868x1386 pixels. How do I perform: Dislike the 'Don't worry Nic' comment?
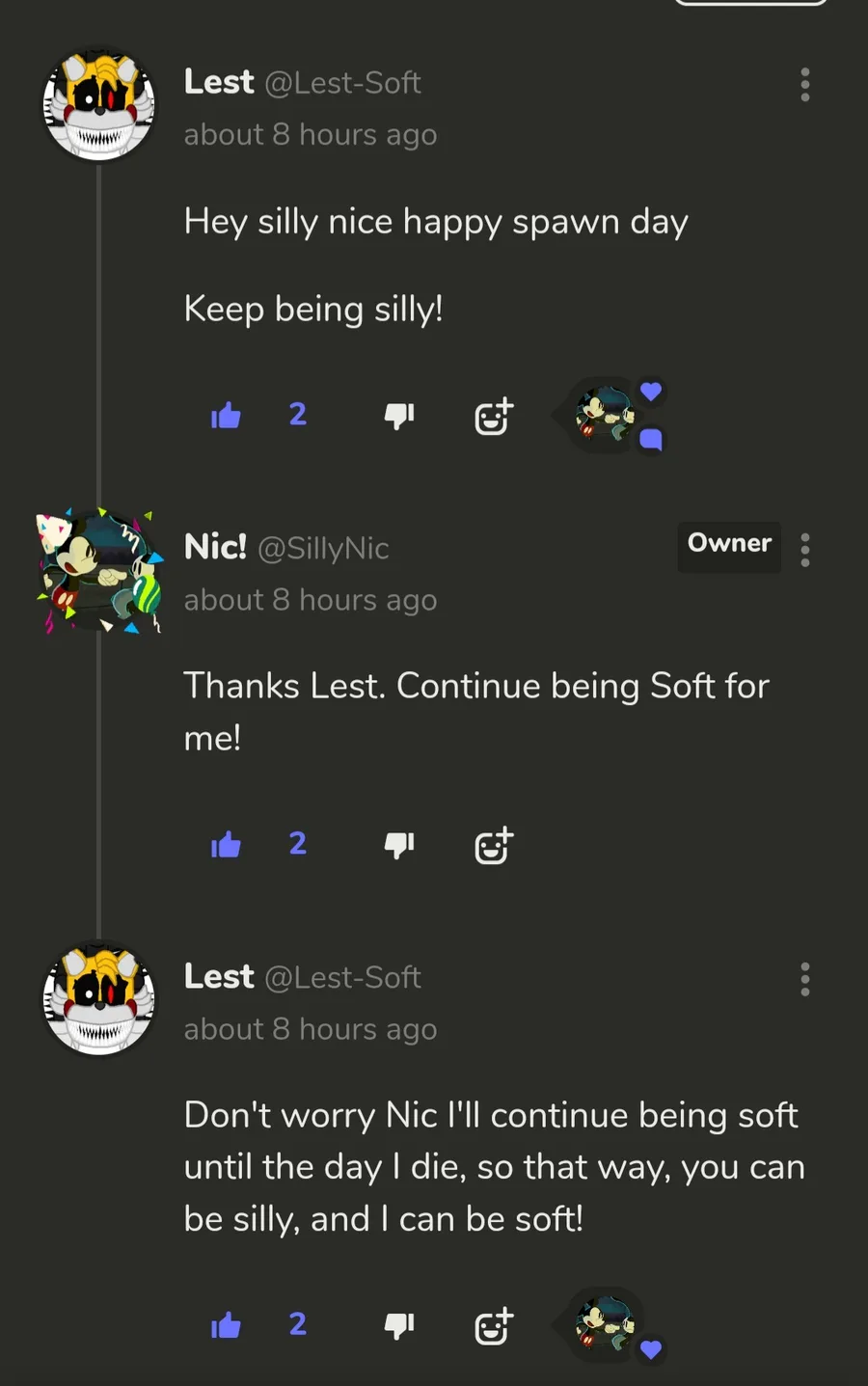398,1325
